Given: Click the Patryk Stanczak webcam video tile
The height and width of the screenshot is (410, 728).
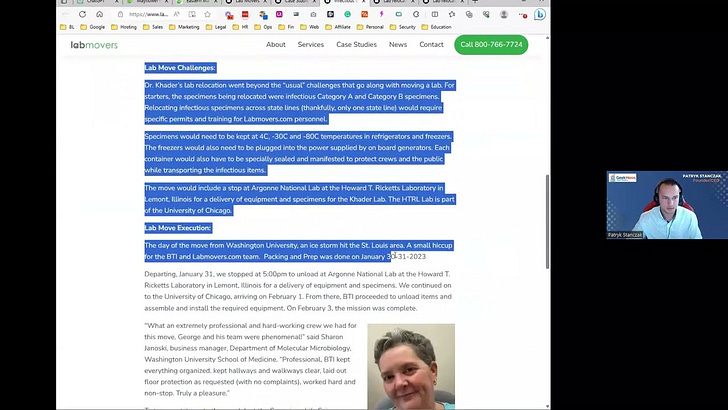Looking at the screenshot, I should [x=667, y=205].
